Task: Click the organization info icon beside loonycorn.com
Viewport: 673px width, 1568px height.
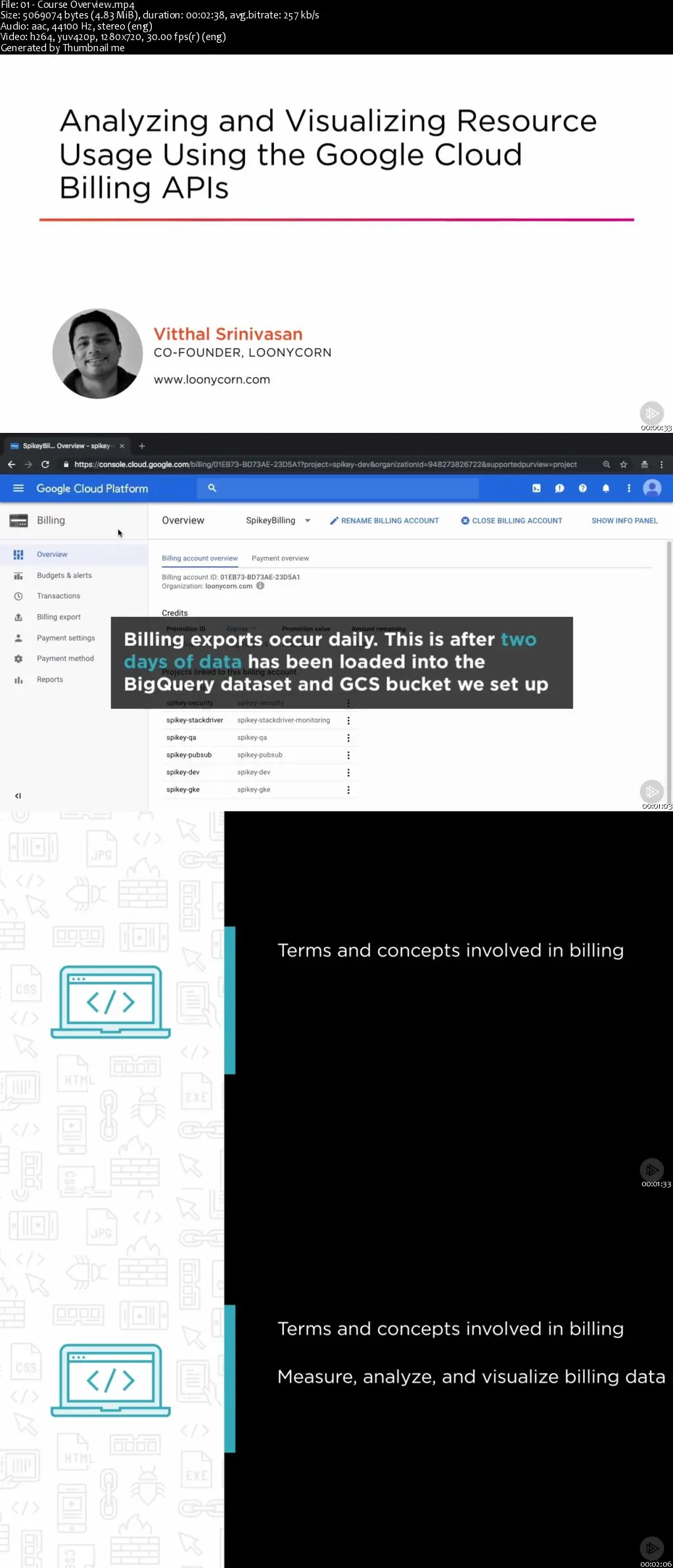Action: point(260,586)
